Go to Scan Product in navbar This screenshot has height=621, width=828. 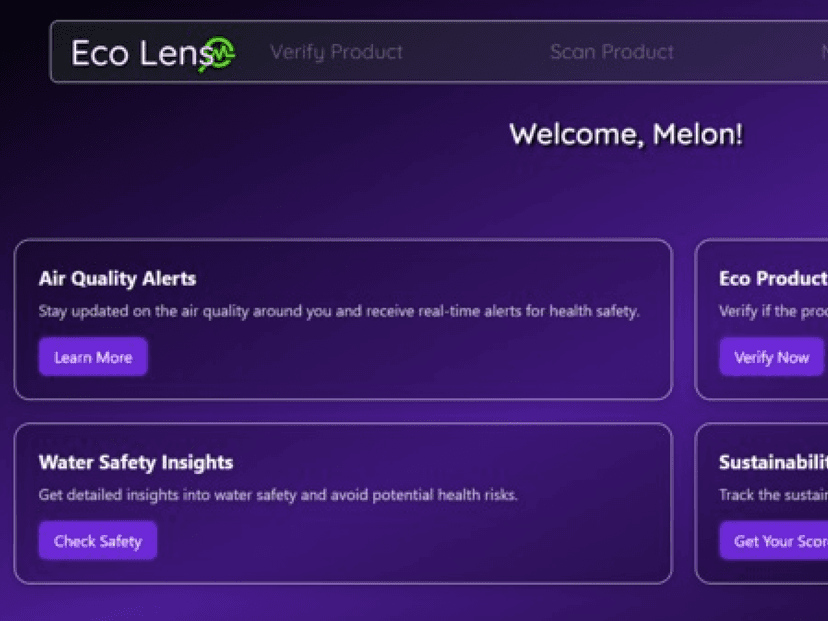pyautogui.click(x=612, y=52)
